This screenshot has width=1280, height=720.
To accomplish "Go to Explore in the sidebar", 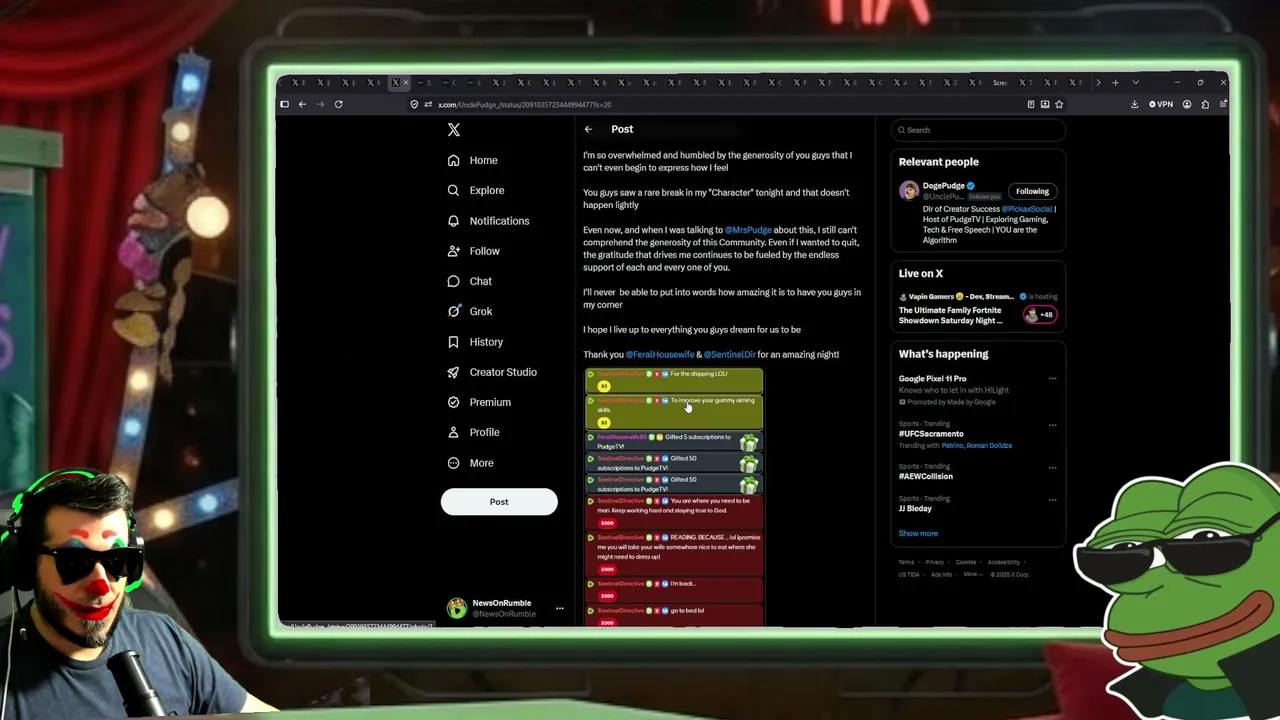I will coord(487,190).
